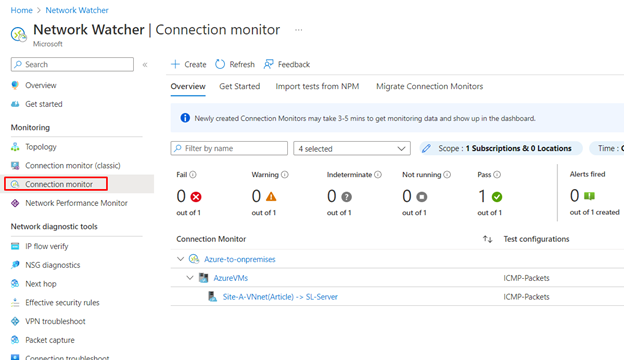This screenshot has width=624, height=360.
Task: Open the Topology sidebar item
Action: pos(41,147)
